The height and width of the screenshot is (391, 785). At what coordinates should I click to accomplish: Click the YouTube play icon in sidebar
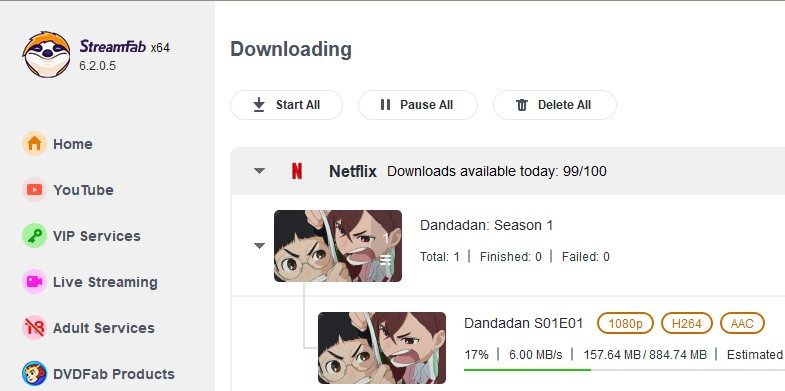point(34,190)
